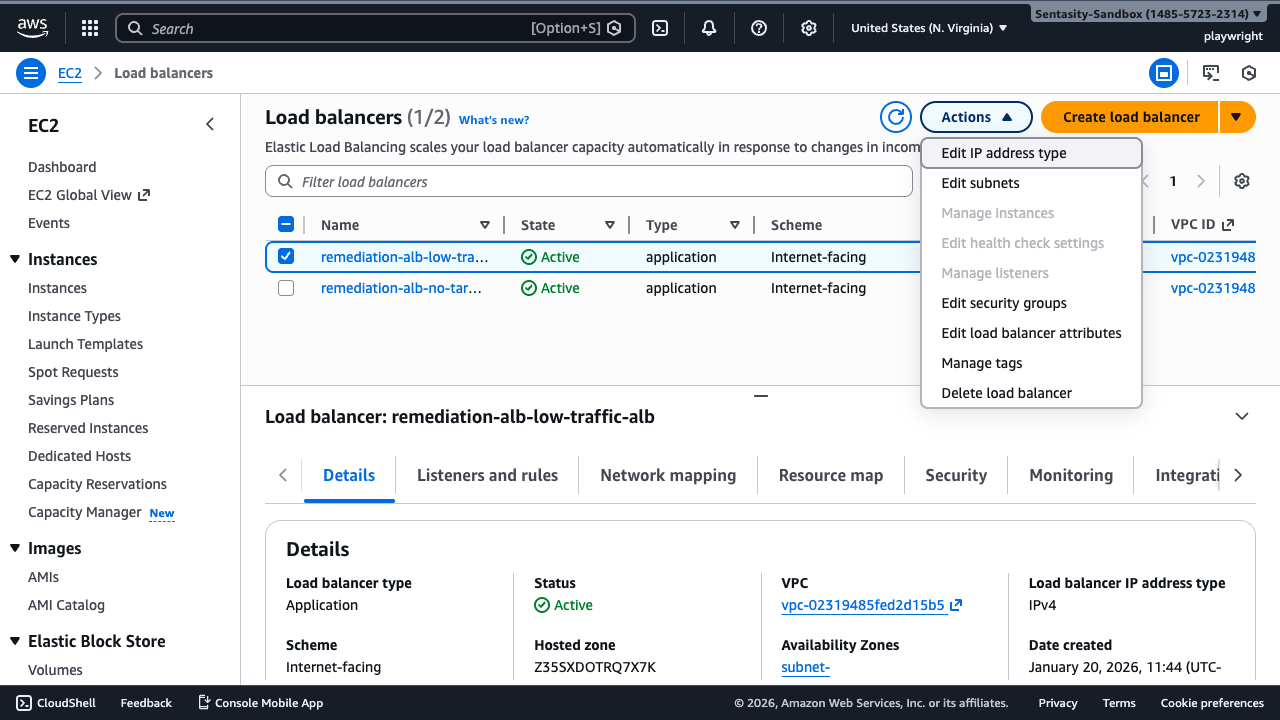Click the panel resize handle divider

coord(761,396)
